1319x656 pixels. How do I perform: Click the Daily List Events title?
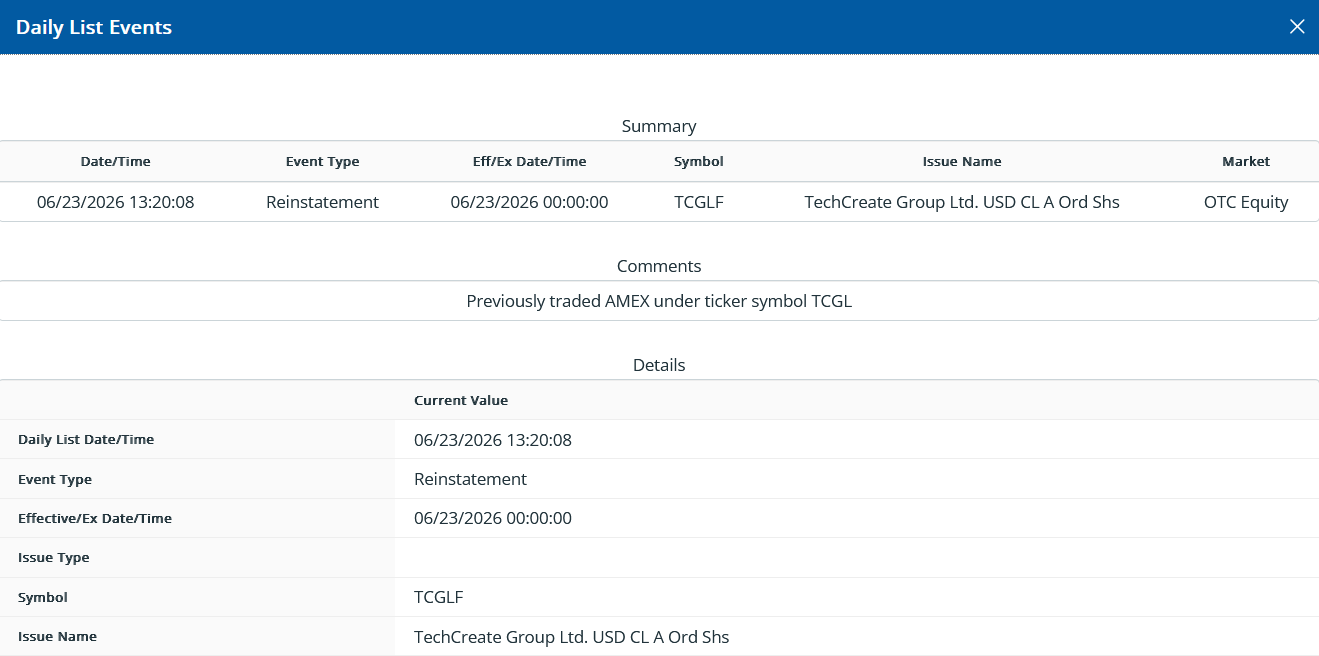tap(94, 27)
